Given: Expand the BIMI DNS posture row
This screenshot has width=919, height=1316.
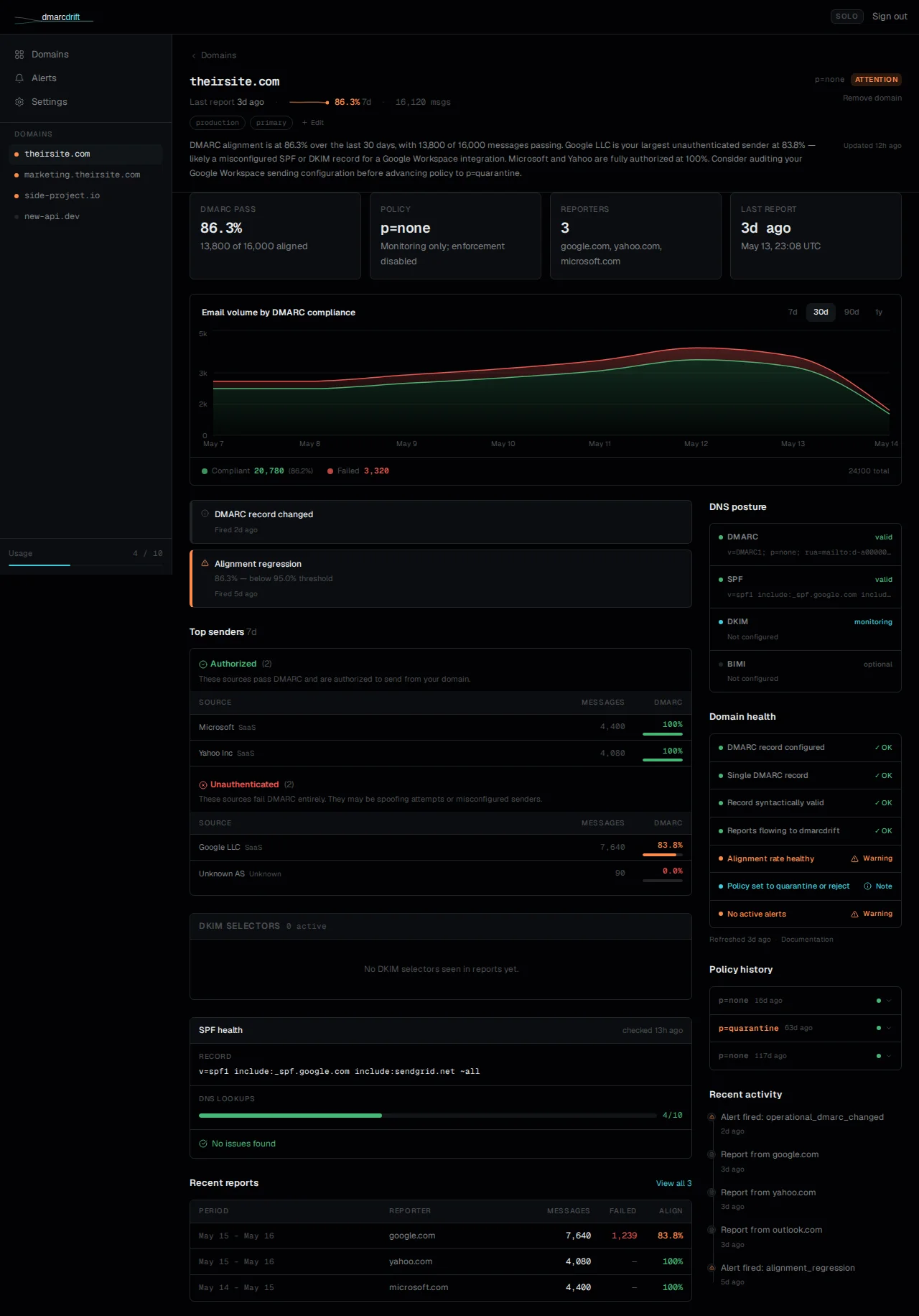Looking at the screenshot, I should (x=805, y=671).
